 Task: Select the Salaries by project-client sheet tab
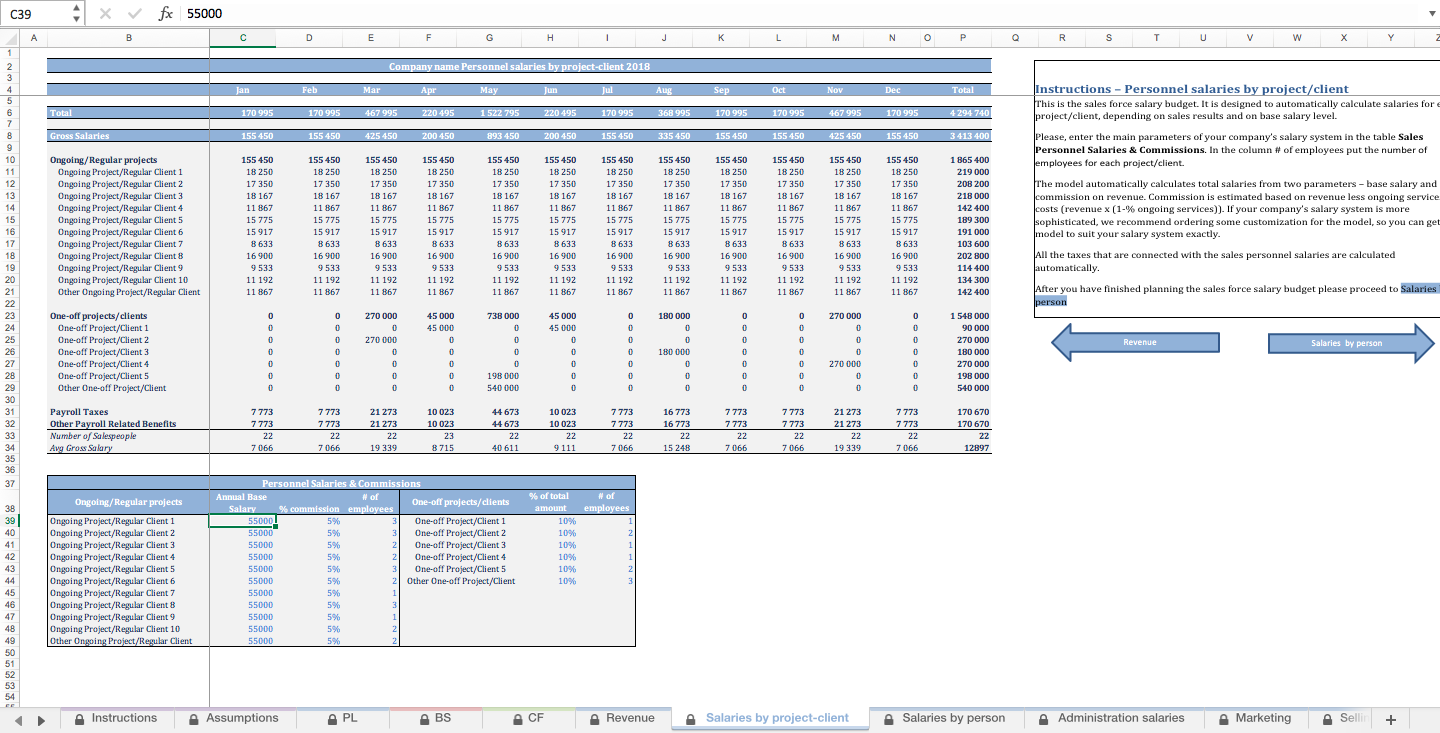(768, 718)
